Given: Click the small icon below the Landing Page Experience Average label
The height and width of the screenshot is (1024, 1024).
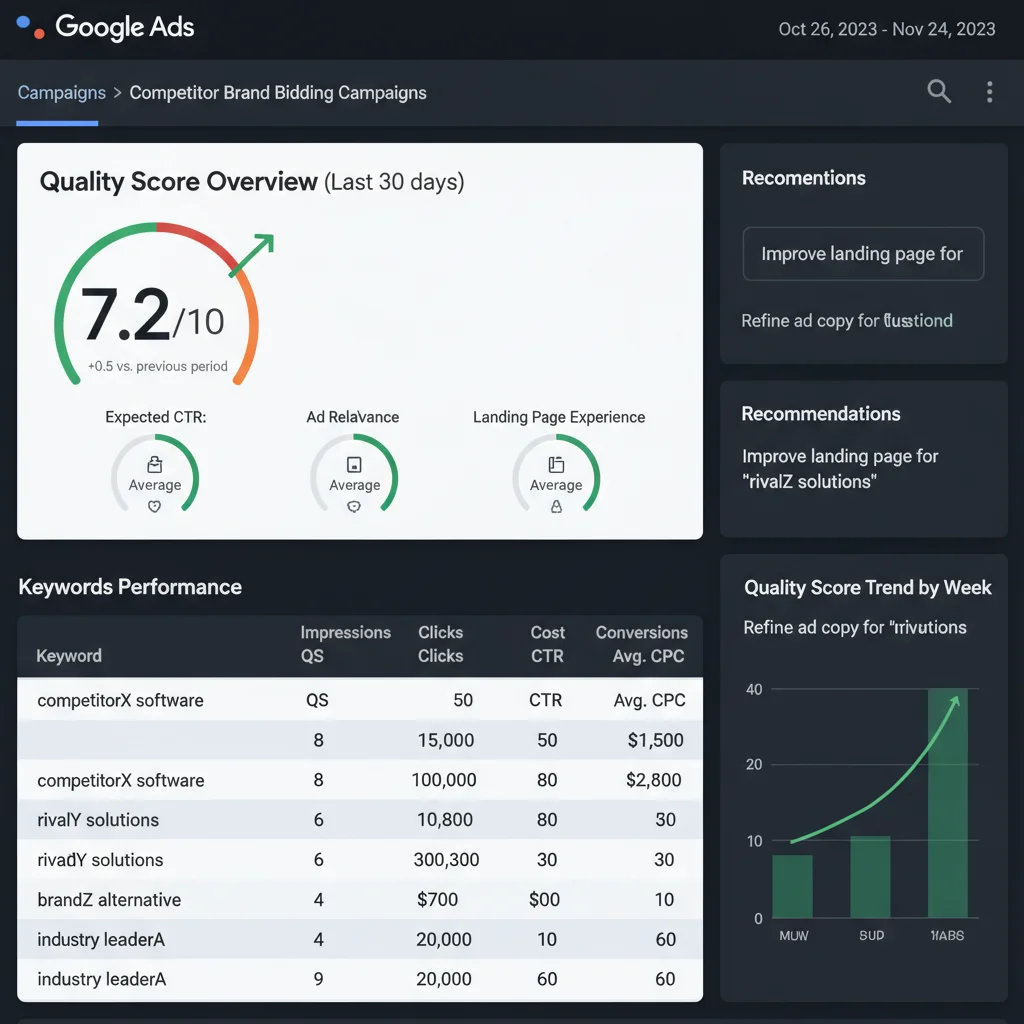Looking at the screenshot, I should click(x=556, y=506).
